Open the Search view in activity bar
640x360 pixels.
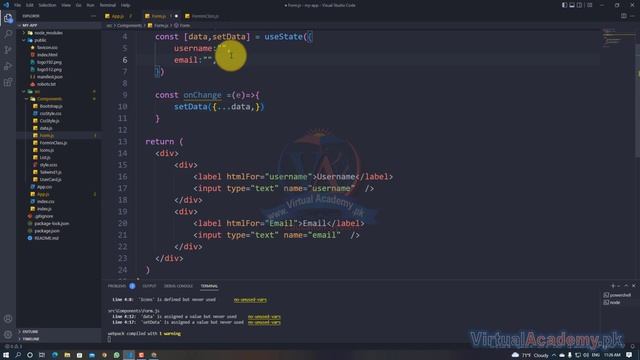pos(8,34)
